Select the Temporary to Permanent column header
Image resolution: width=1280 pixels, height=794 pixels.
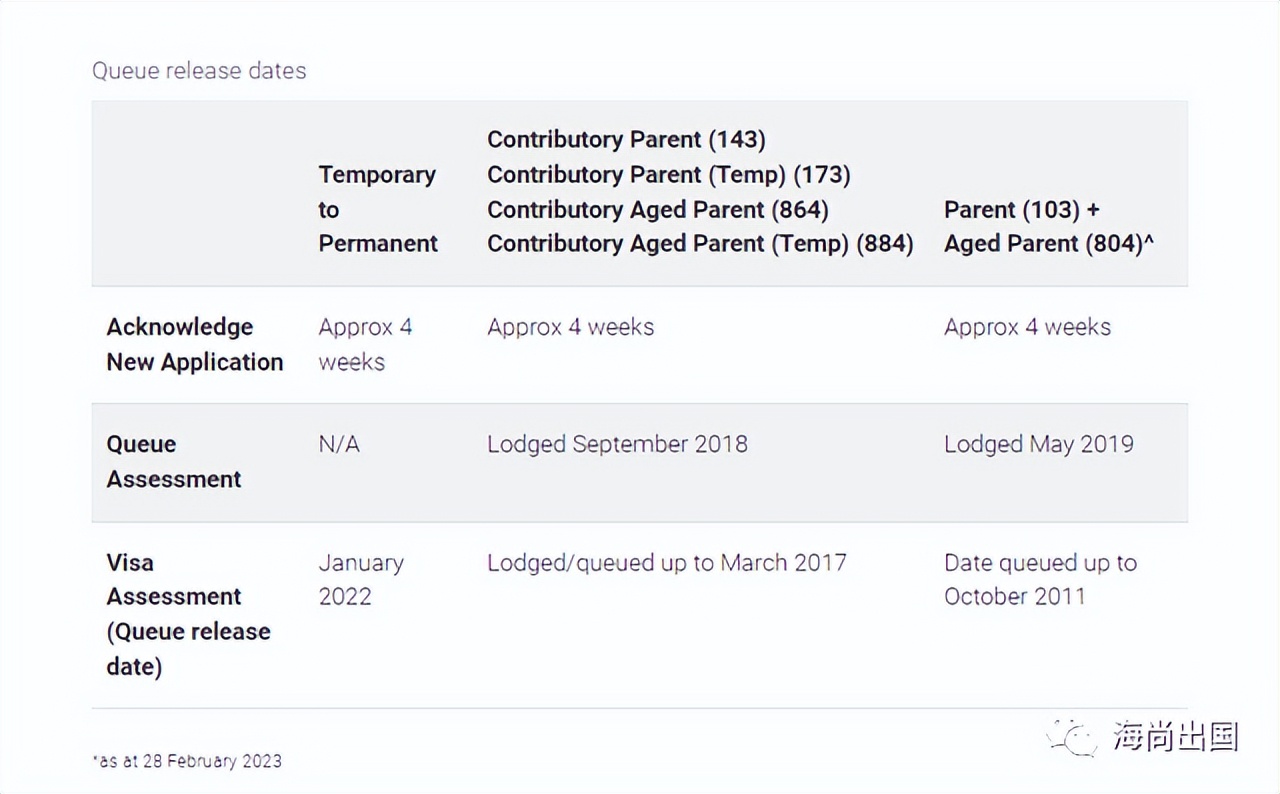[x=378, y=209]
